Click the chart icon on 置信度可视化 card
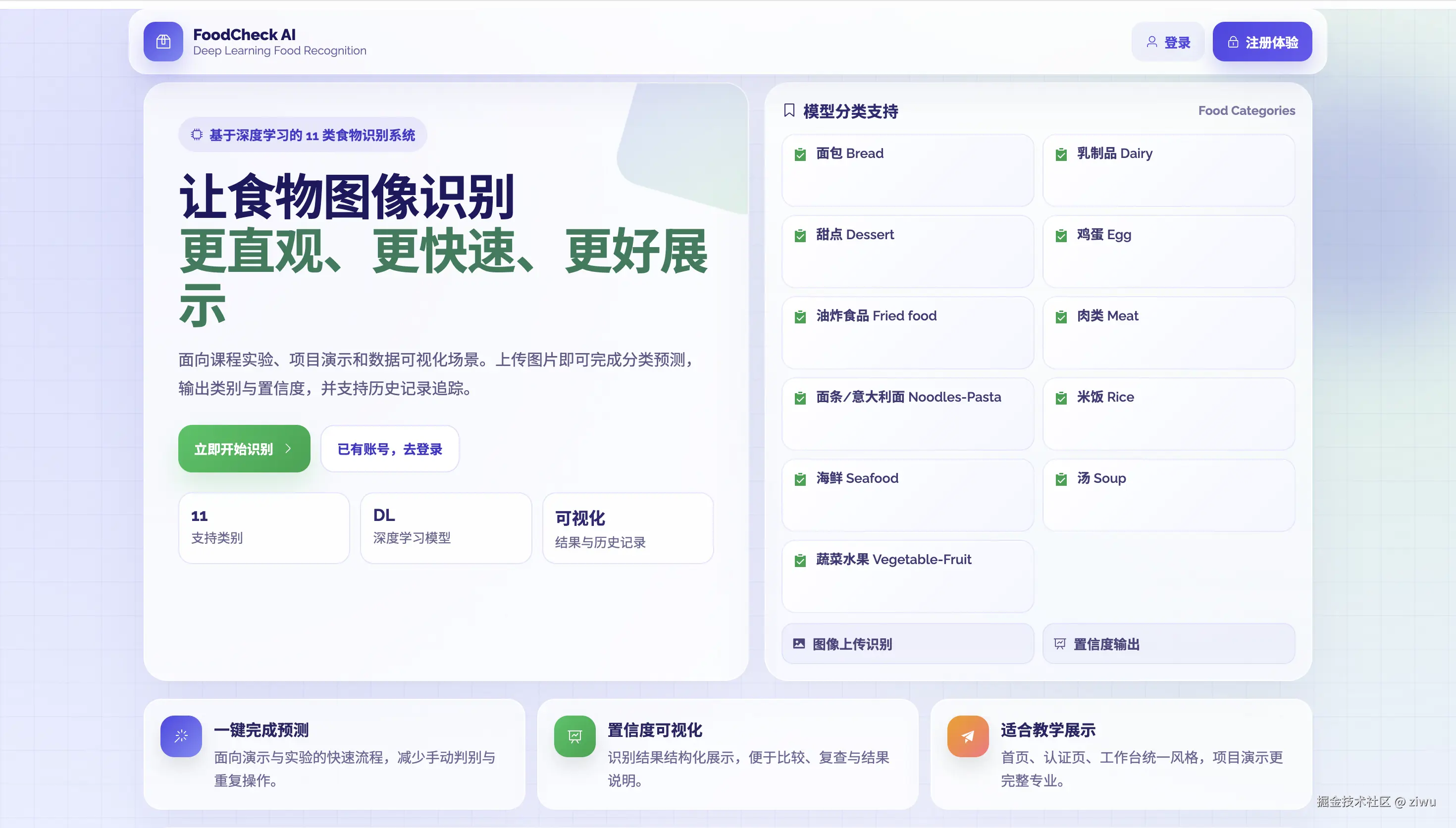1456x828 pixels. 574,736
